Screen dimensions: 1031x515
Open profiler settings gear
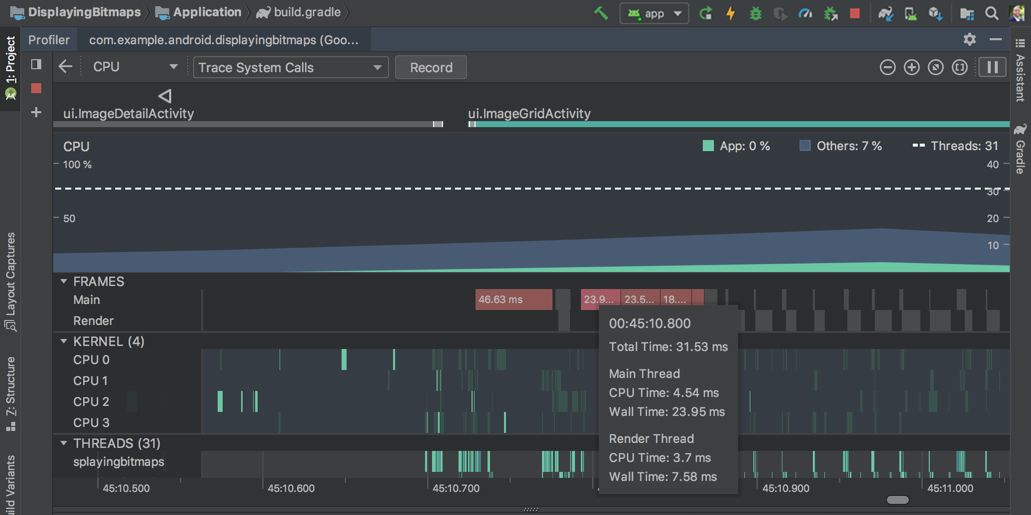[969, 39]
